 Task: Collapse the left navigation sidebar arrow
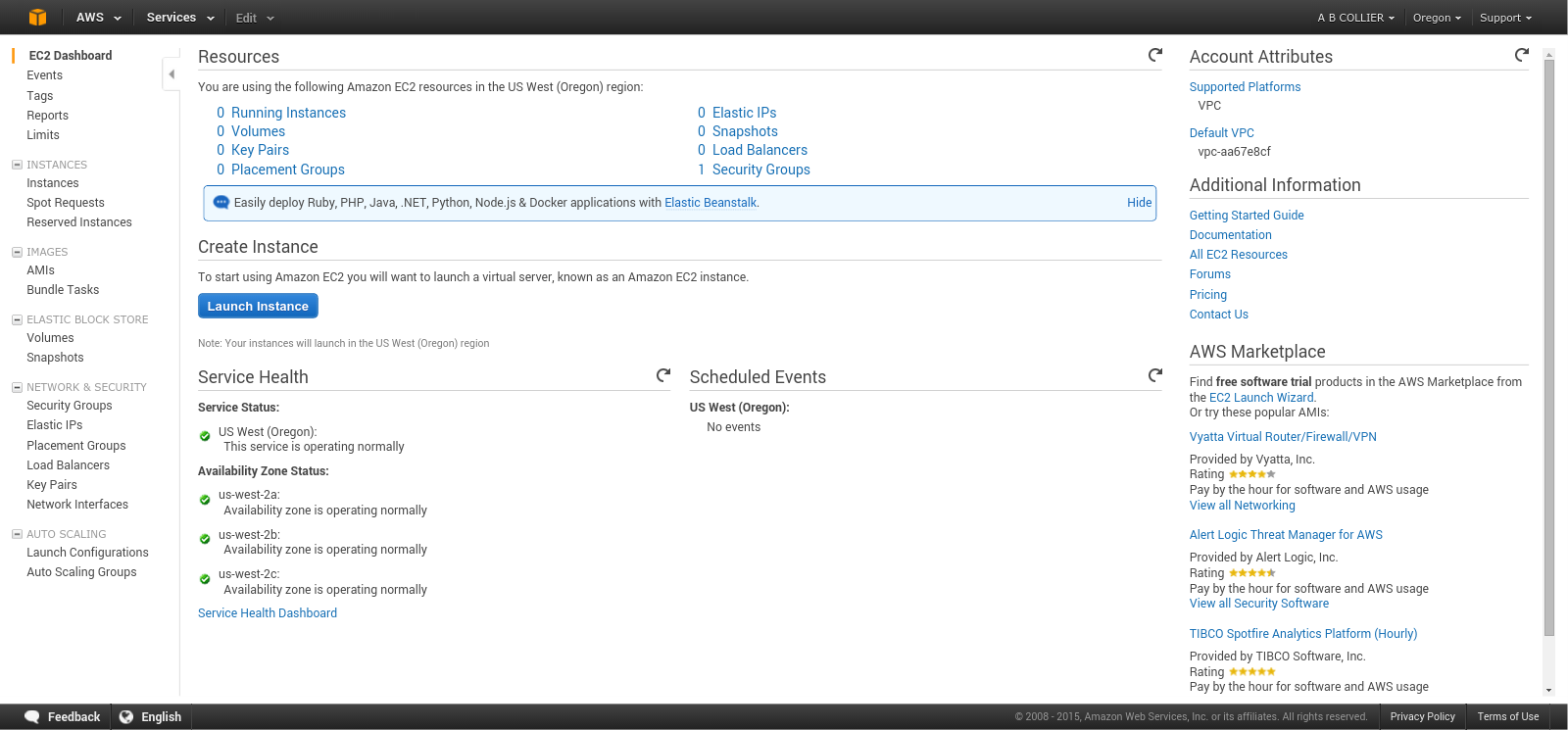pos(171,74)
